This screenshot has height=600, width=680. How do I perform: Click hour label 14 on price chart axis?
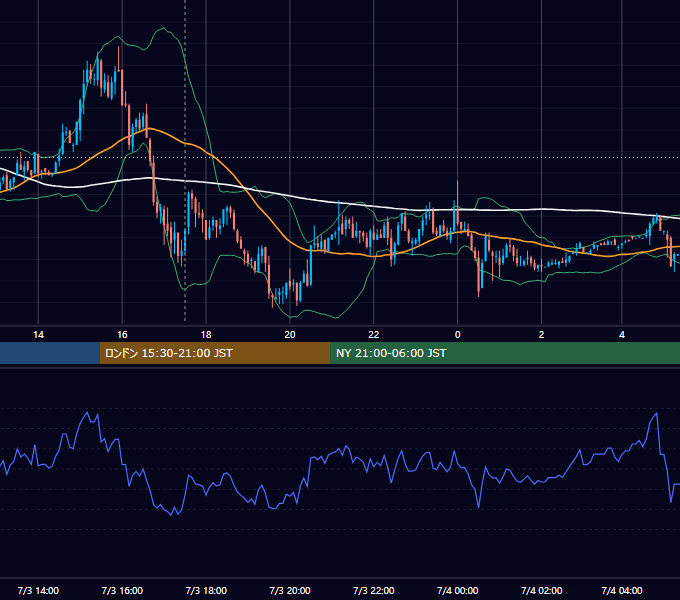[38, 335]
